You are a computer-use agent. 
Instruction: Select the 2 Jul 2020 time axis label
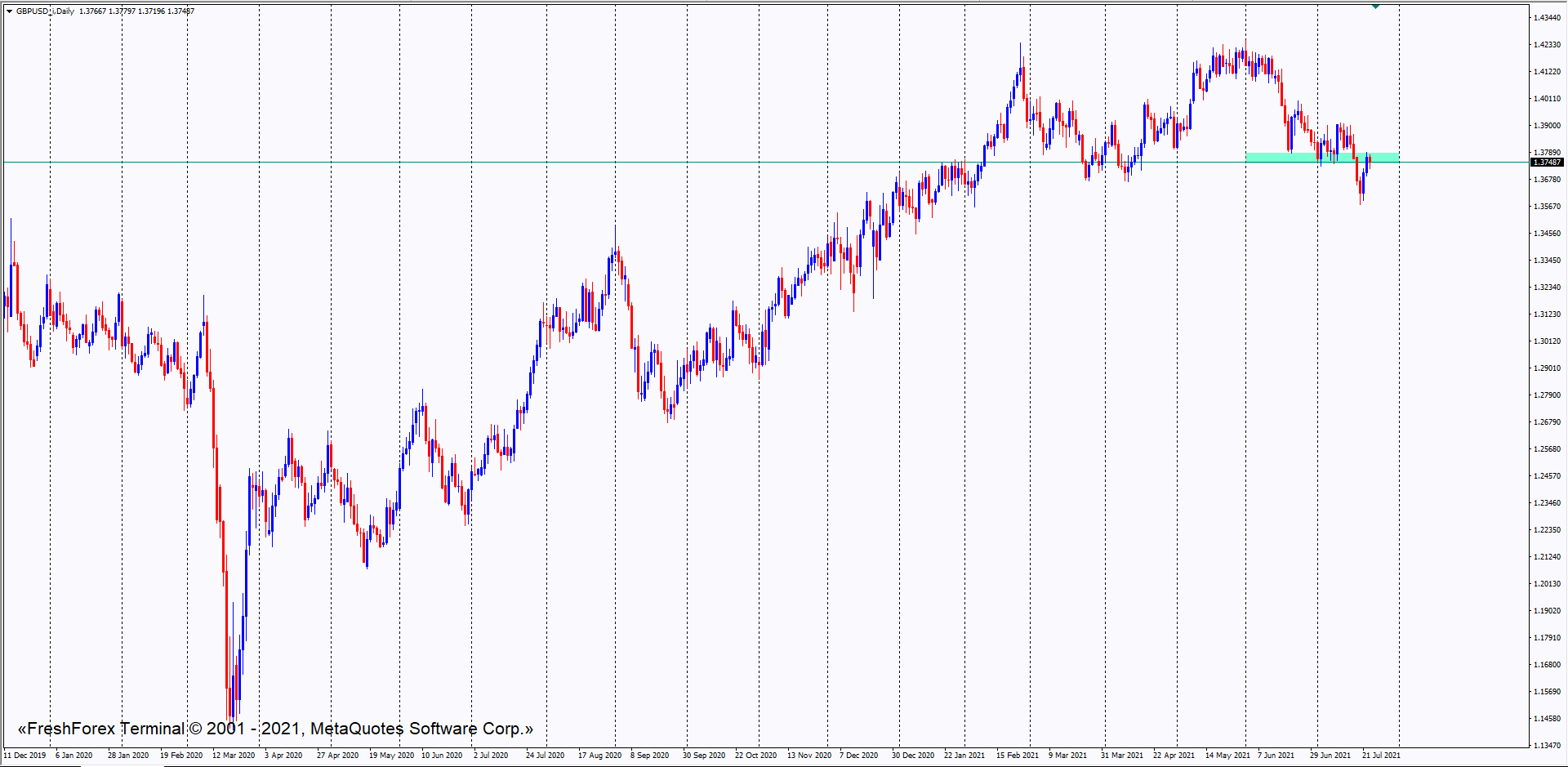pos(491,756)
